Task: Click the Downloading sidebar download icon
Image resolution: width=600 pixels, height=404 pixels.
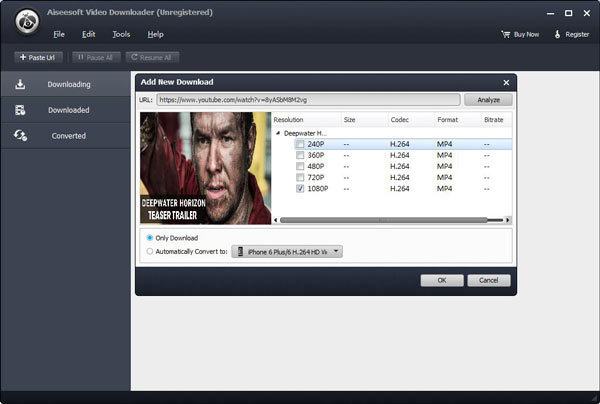Action: [20, 84]
